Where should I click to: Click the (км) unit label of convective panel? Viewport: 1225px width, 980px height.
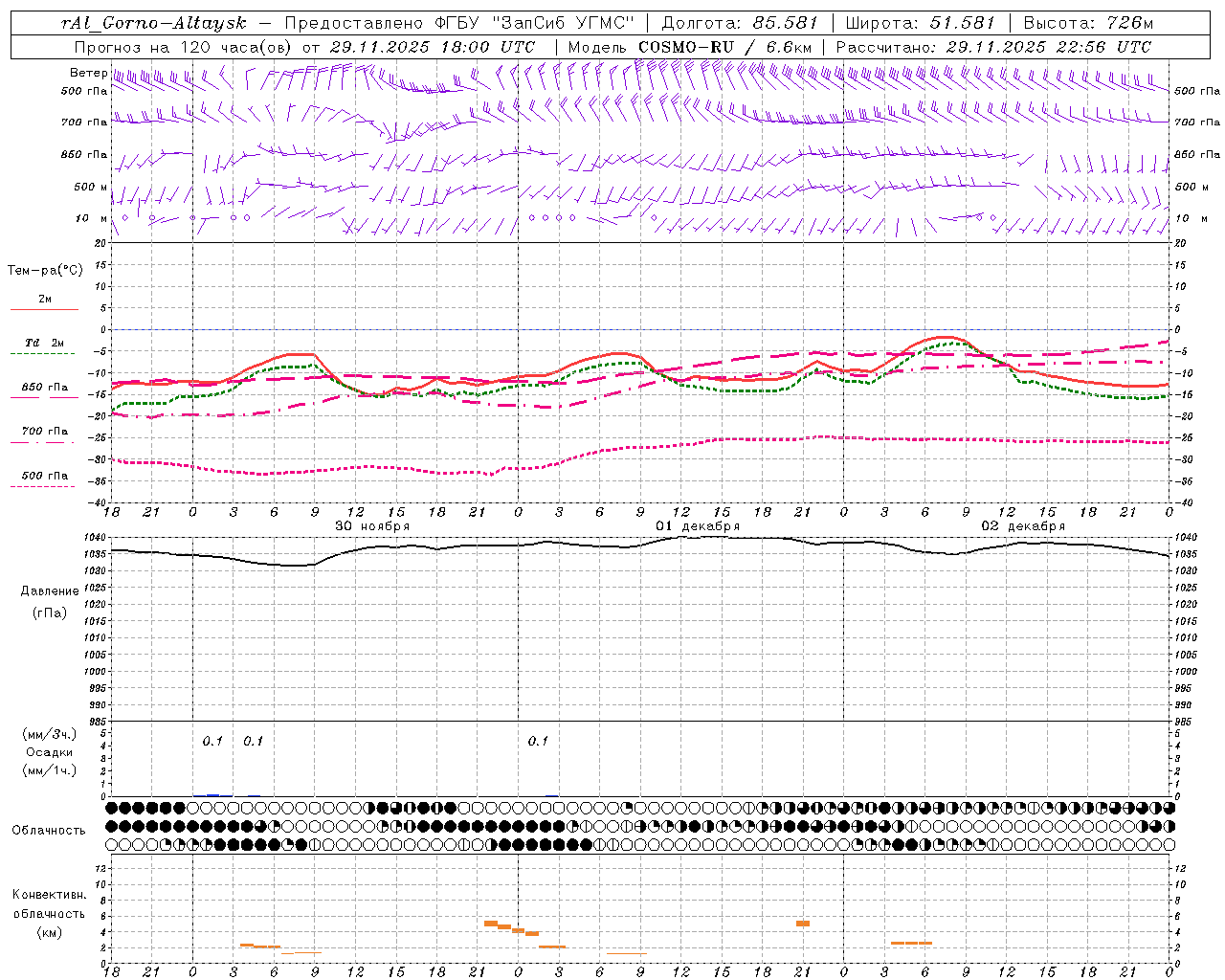tap(50, 932)
